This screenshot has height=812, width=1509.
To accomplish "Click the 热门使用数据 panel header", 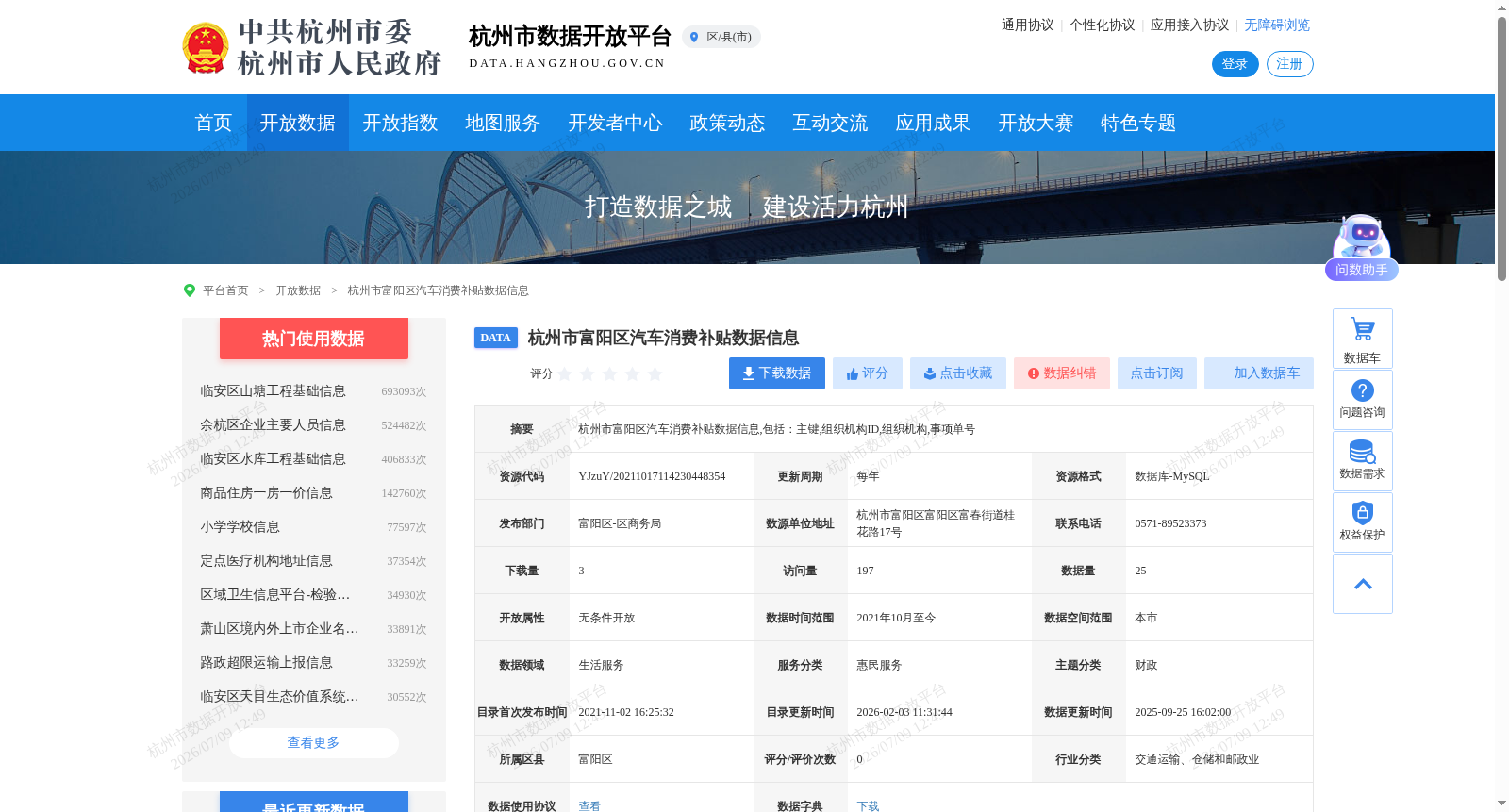I will tap(314, 339).
